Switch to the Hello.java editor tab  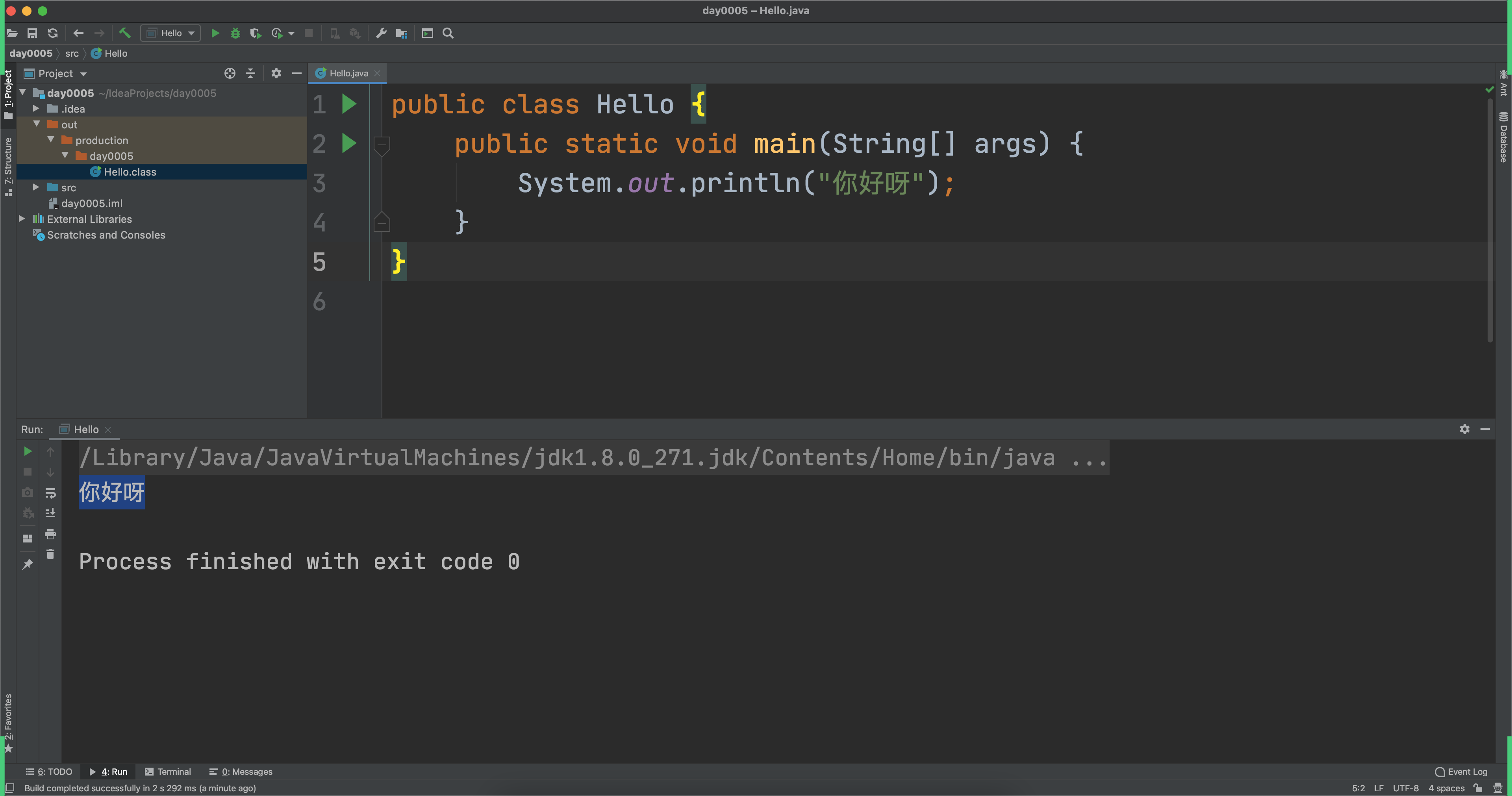pos(348,73)
